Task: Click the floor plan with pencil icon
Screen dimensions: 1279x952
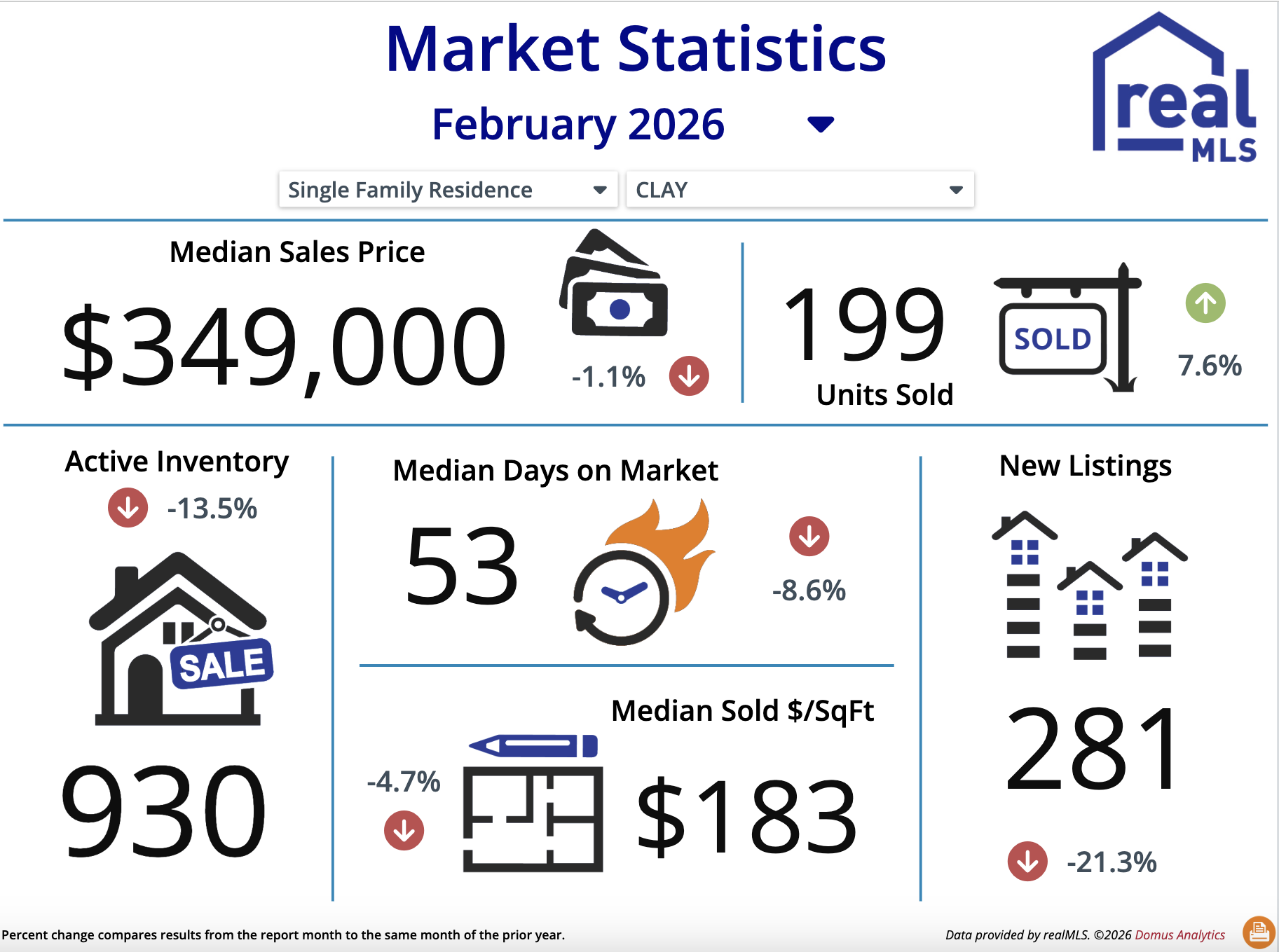Action: (533, 803)
